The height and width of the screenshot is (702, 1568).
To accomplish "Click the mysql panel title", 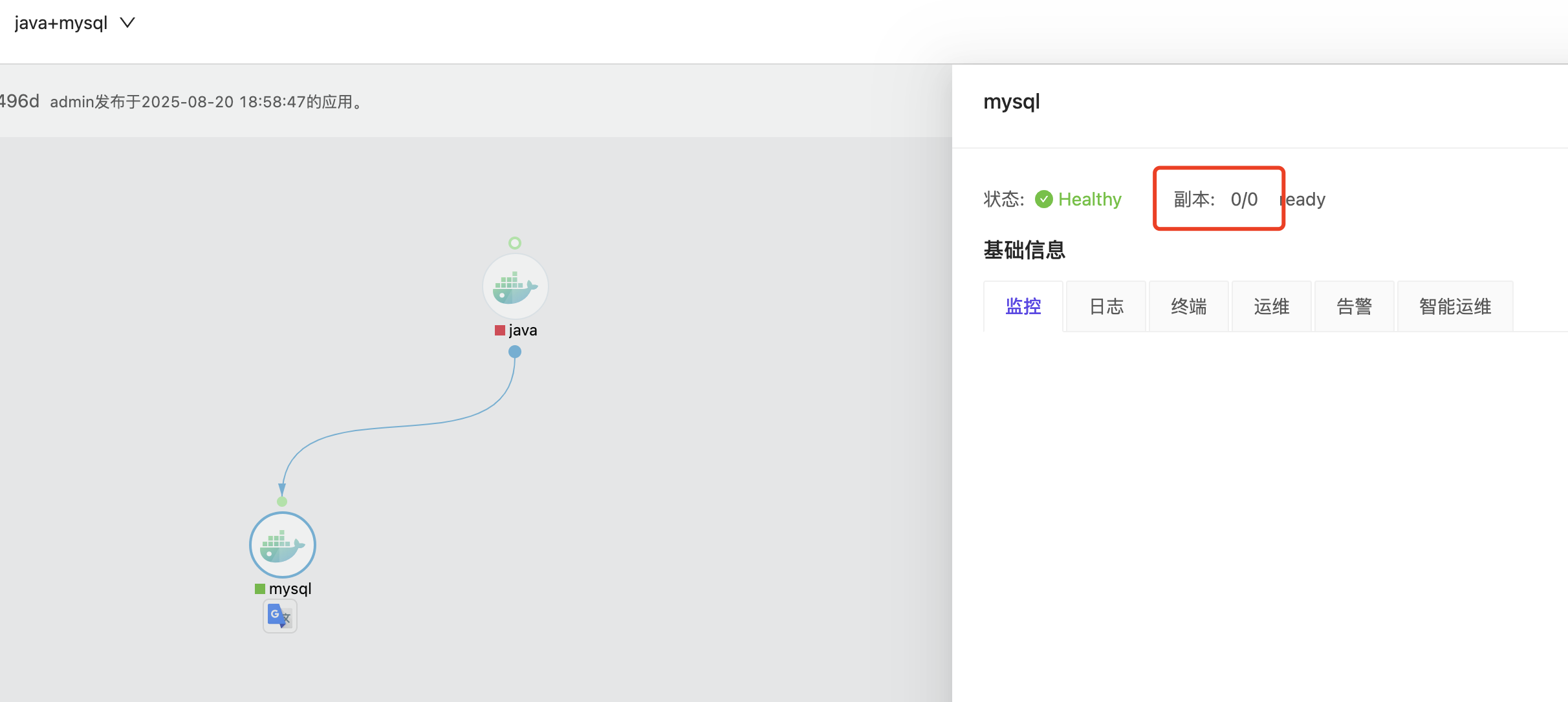I will pyautogui.click(x=1012, y=101).
